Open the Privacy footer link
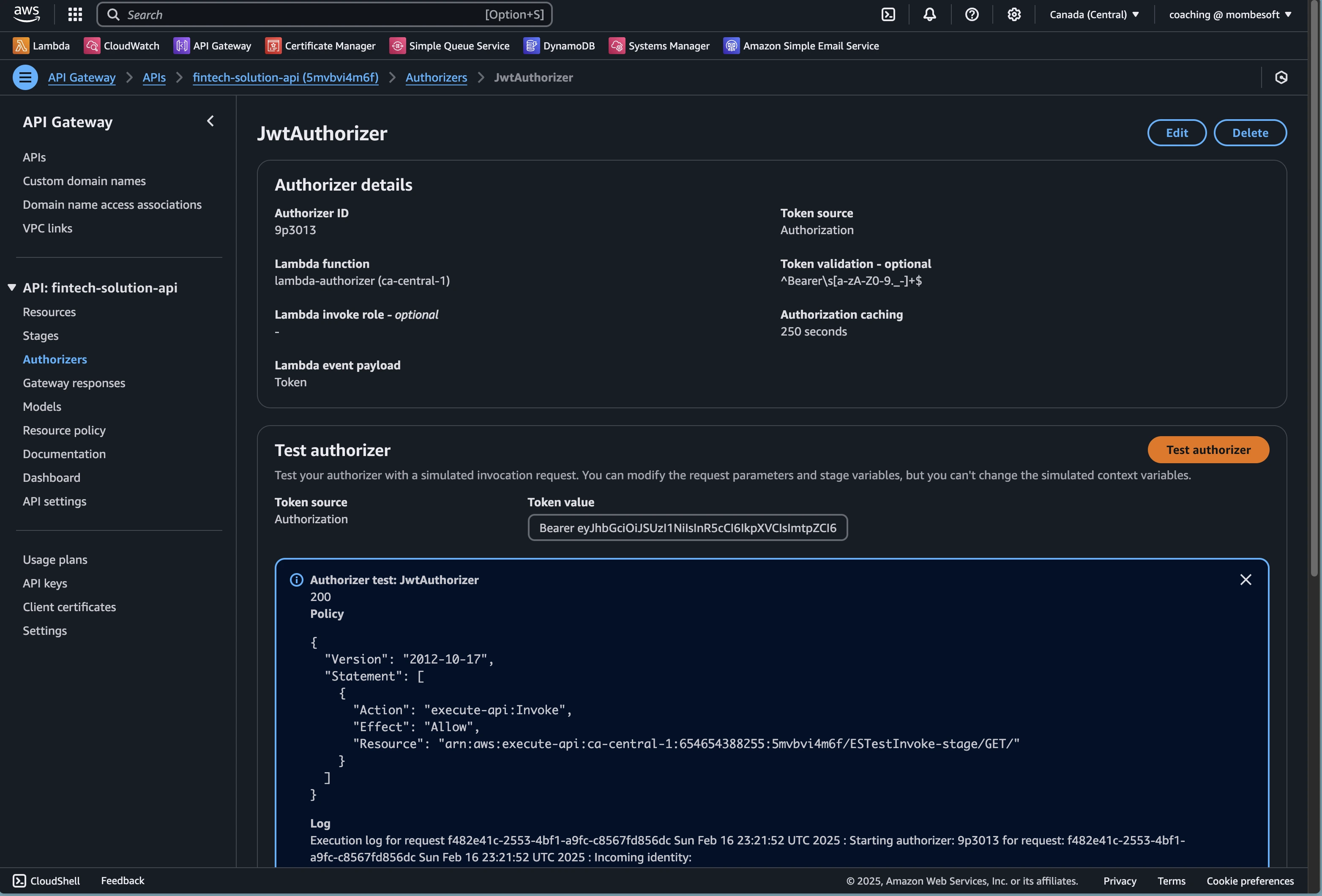 1120,881
